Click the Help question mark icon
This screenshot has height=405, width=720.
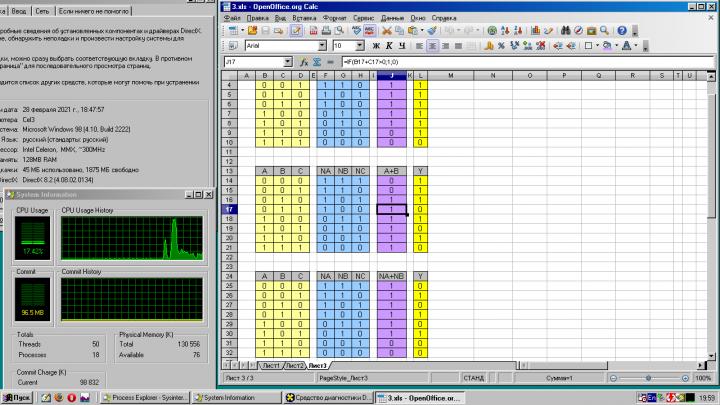(621, 30)
